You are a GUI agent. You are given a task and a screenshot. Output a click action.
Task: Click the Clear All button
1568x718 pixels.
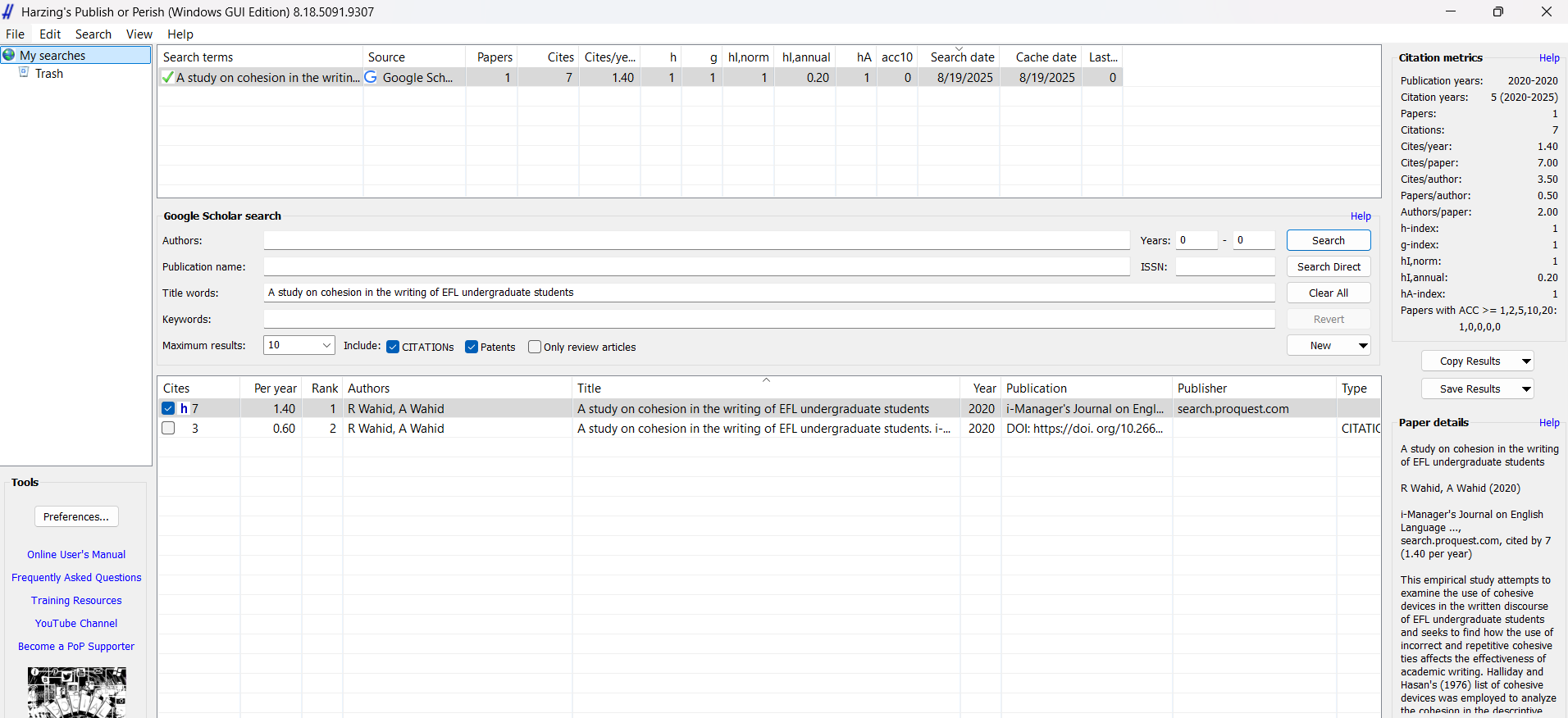point(1329,293)
